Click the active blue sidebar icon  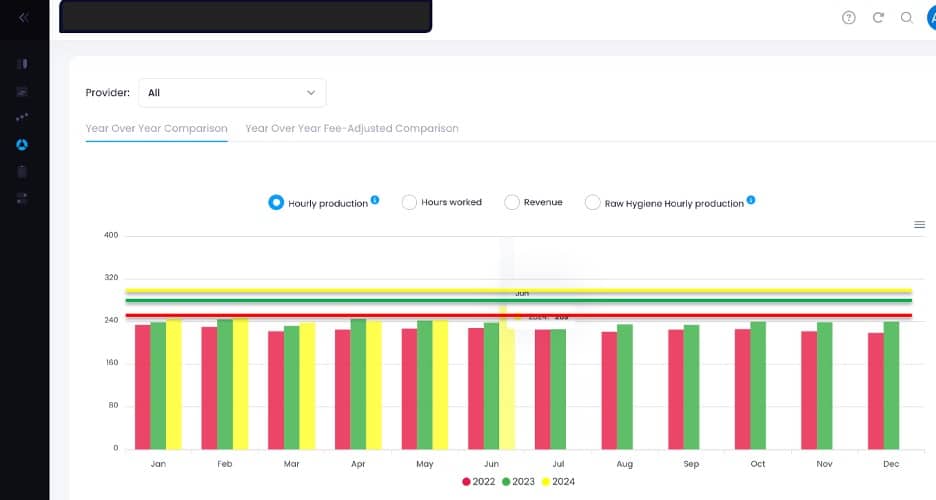pyautogui.click(x=22, y=144)
